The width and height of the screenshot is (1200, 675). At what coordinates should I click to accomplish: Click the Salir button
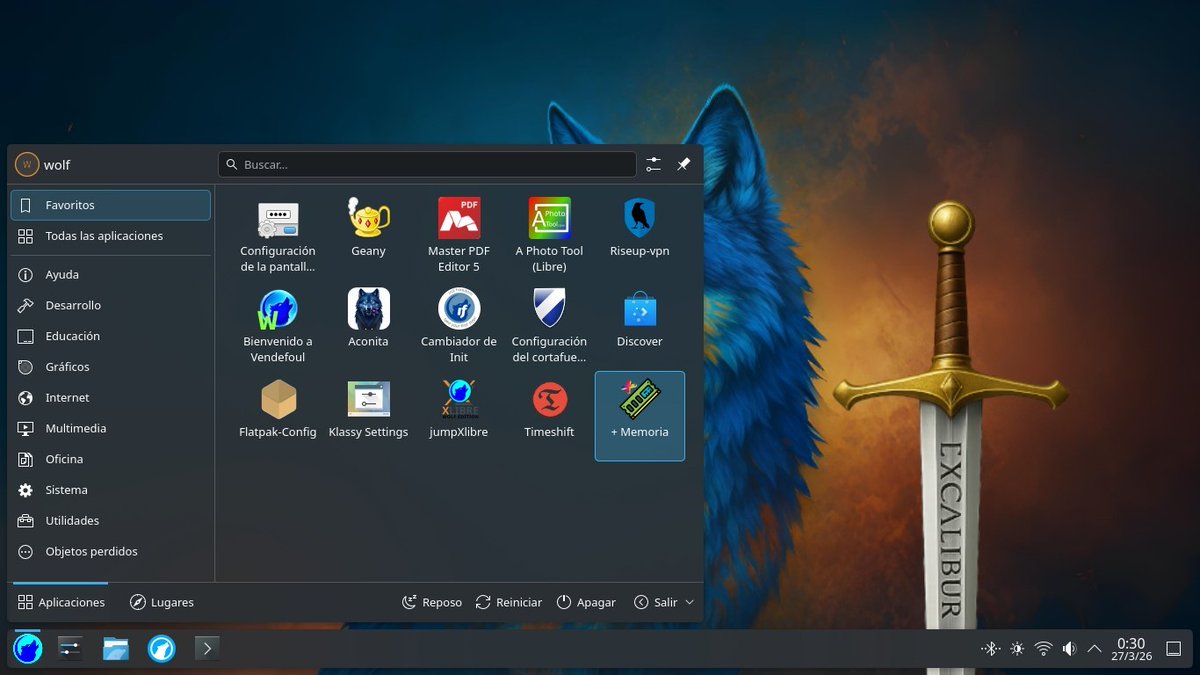(x=656, y=602)
